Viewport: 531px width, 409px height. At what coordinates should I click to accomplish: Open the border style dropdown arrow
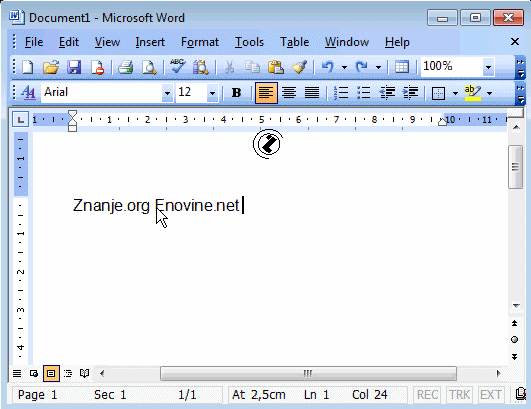[455, 93]
